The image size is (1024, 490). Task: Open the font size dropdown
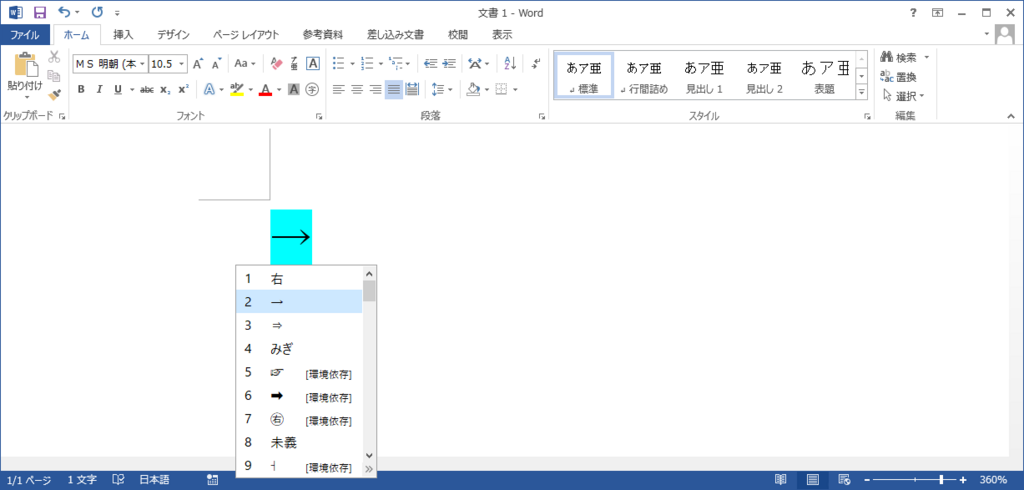[181, 63]
